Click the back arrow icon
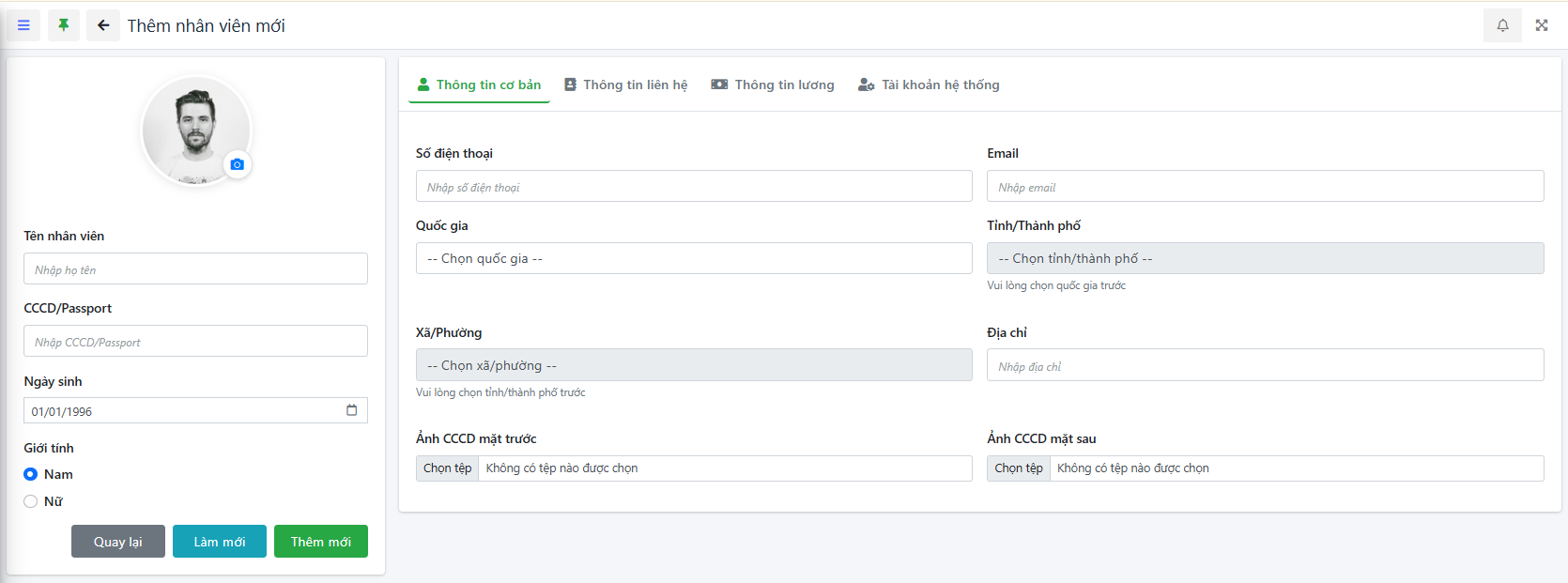Screen dimensions: 1568x583 [103, 25]
